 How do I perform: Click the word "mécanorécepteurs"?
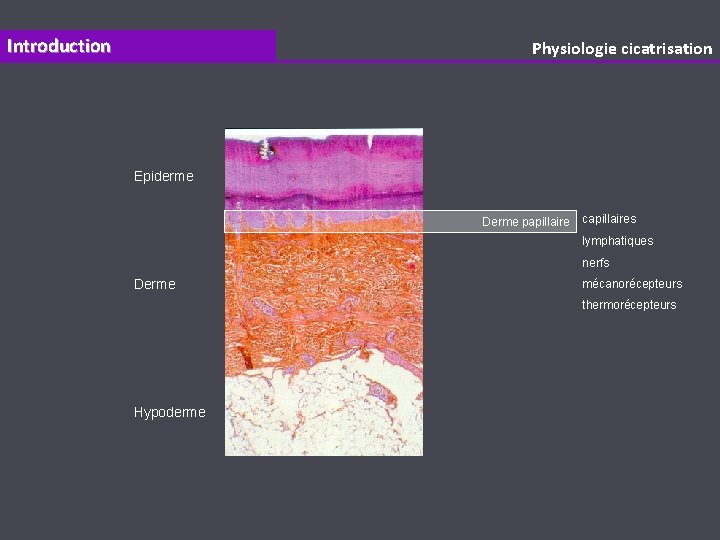(632, 284)
